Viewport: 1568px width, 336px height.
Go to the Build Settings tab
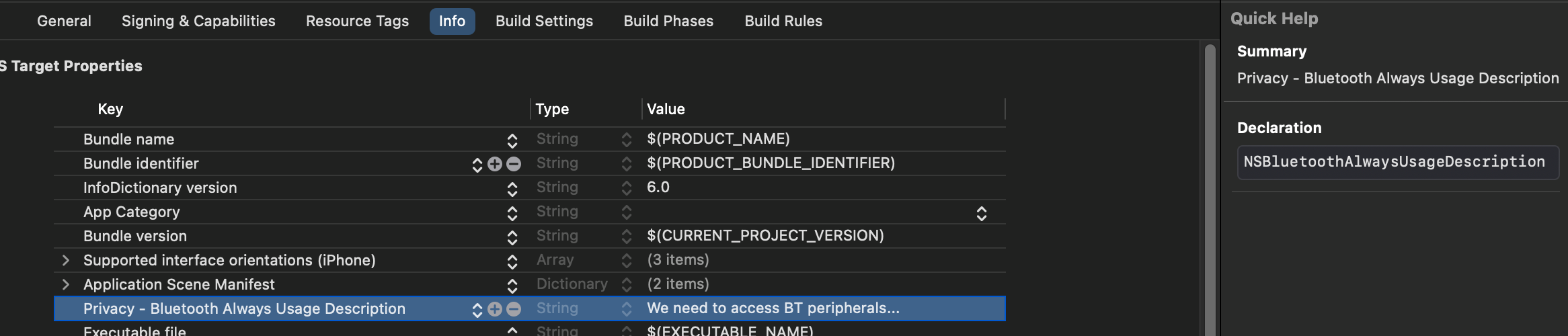tap(544, 22)
